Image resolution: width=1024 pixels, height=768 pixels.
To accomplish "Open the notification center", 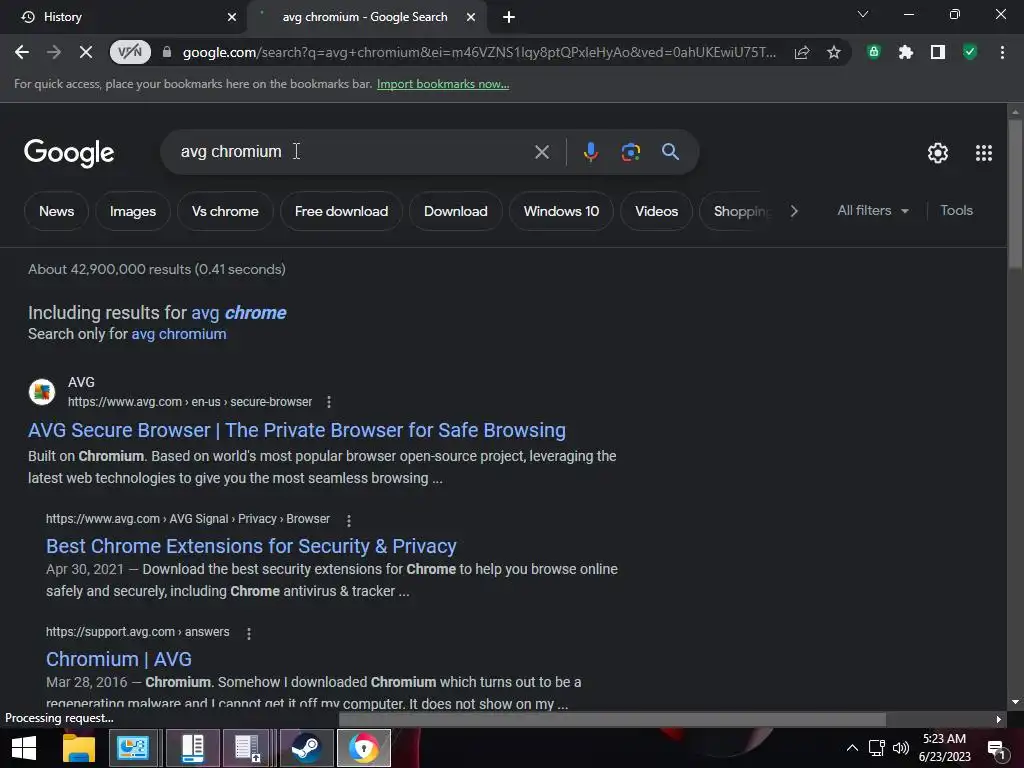I will (996, 749).
